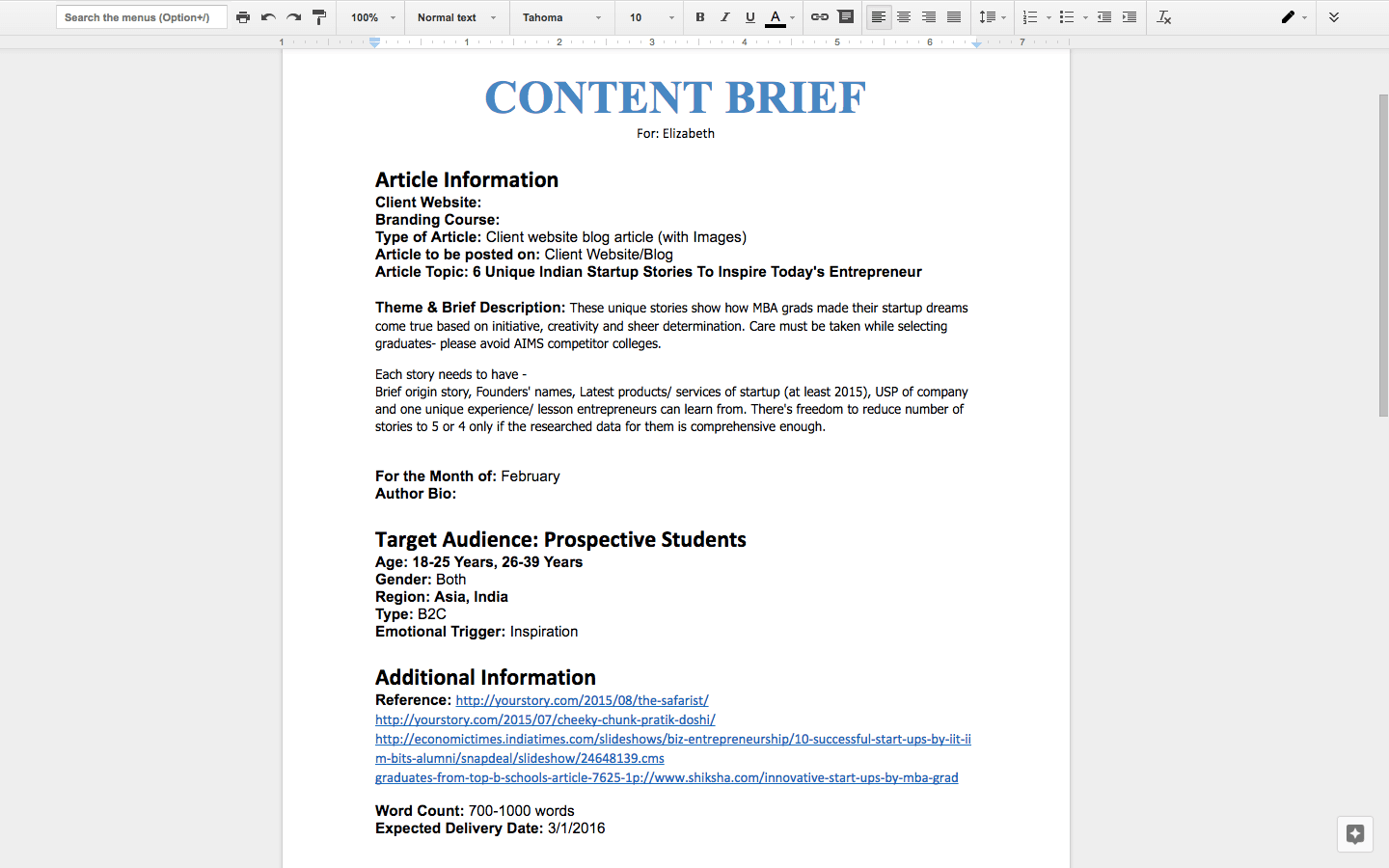The width and height of the screenshot is (1389, 868).
Task: Open the snapdeal slideshow link line
Action: click(519, 758)
